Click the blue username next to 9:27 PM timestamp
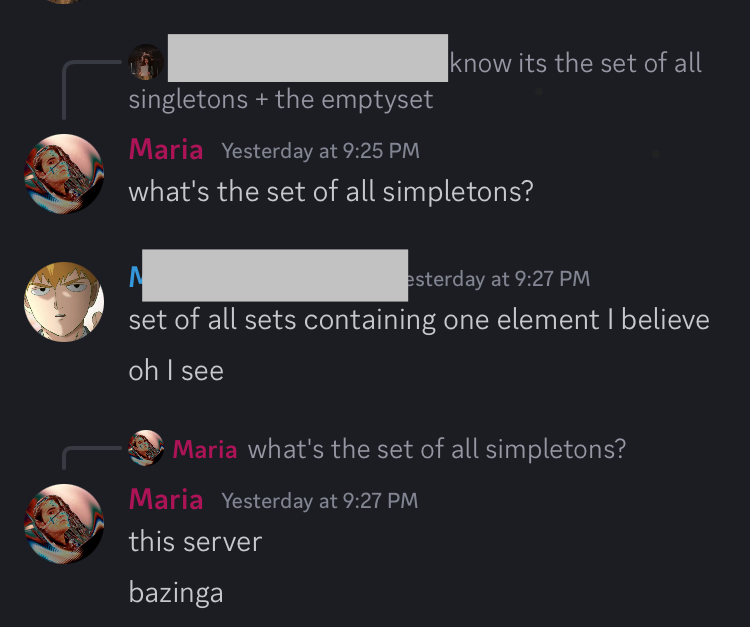Screen dimensions: 750x627 pyautogui.click(x=135, y=276)
